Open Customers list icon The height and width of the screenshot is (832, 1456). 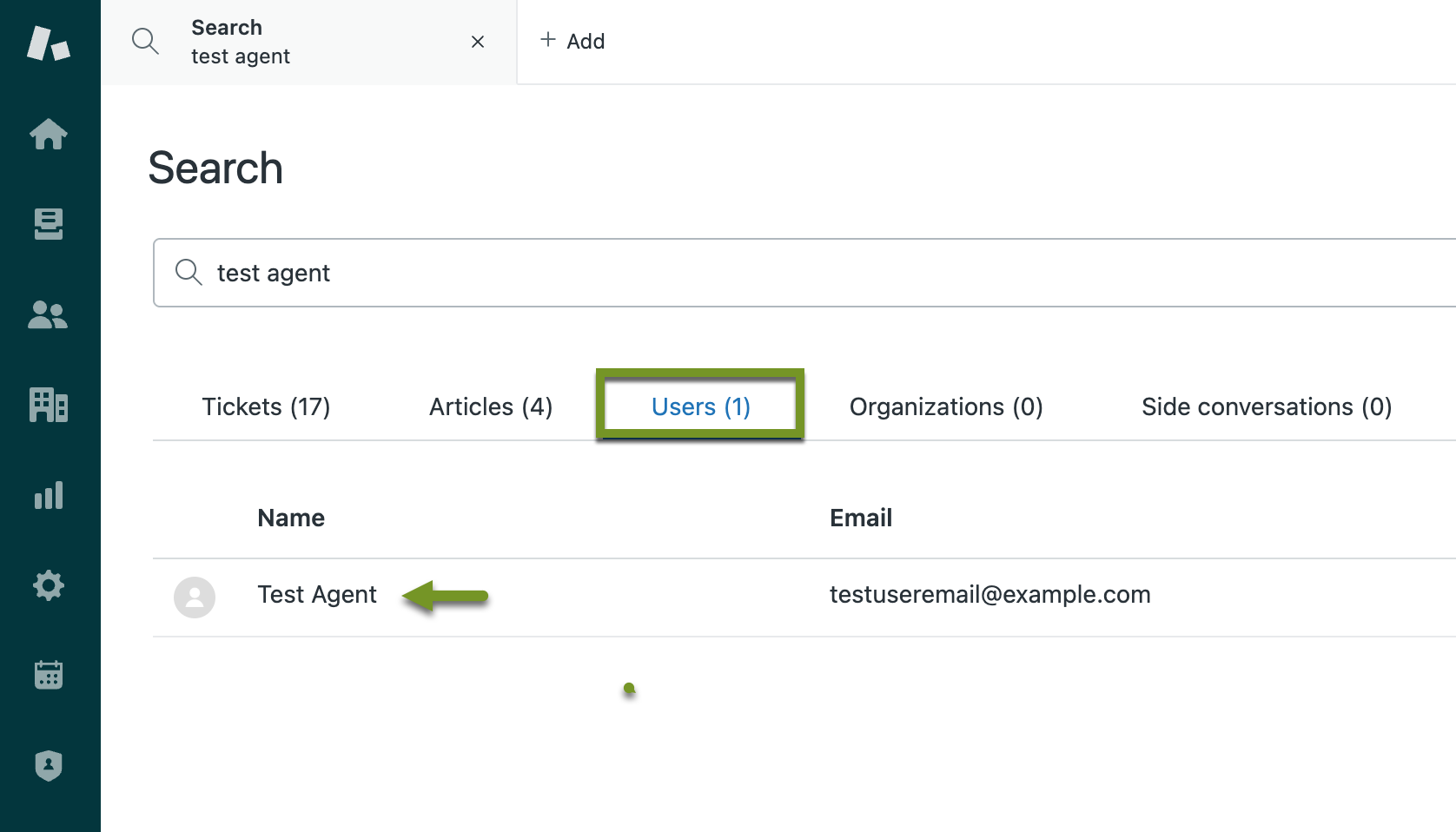click(x=49, y=314)
